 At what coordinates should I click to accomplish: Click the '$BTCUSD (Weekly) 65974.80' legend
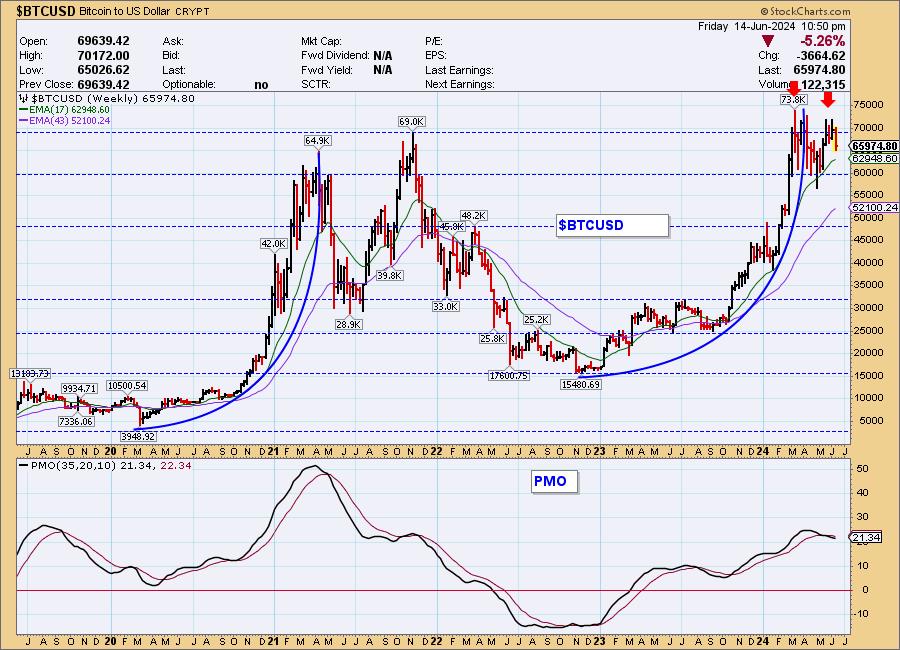(x=107, y=99)
